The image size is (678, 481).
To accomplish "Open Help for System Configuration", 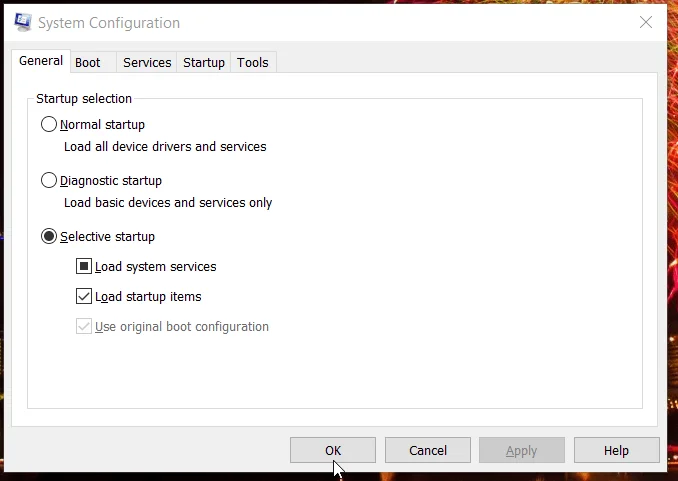I will tap(617, 450).
